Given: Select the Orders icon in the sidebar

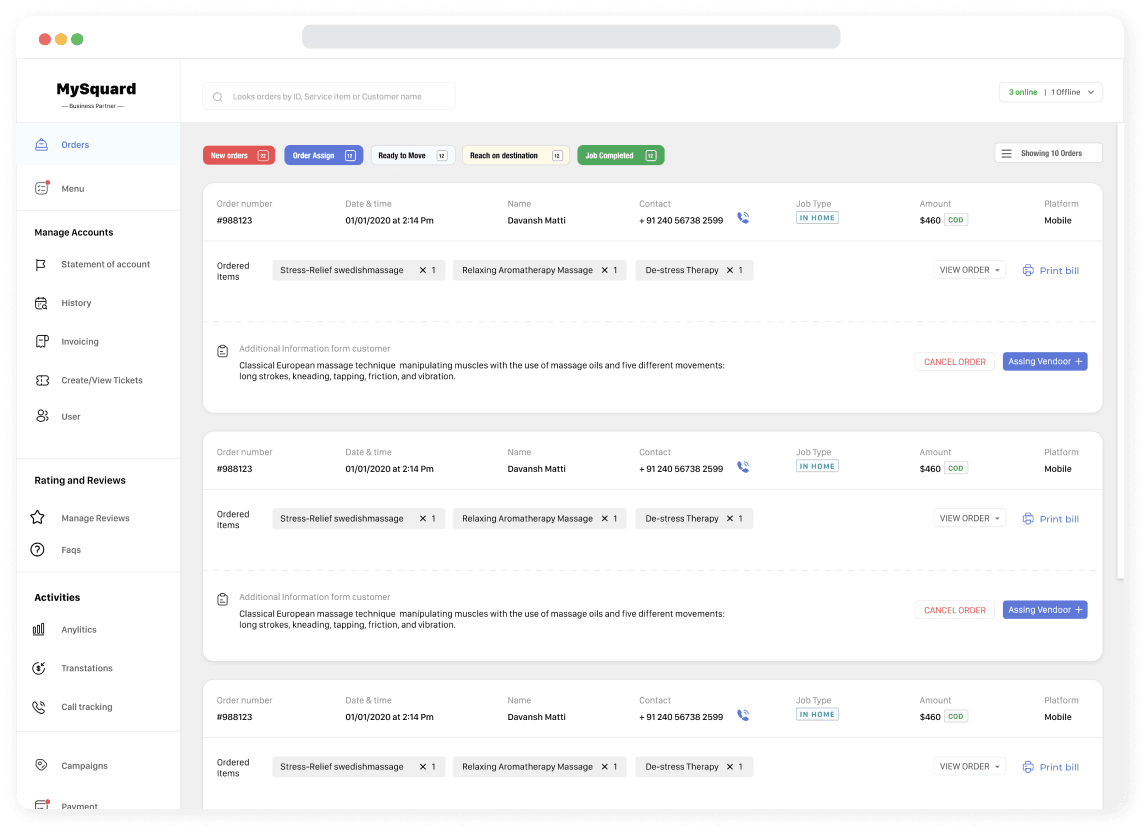Looking at the screenshot, I should (x=40, y=144).
